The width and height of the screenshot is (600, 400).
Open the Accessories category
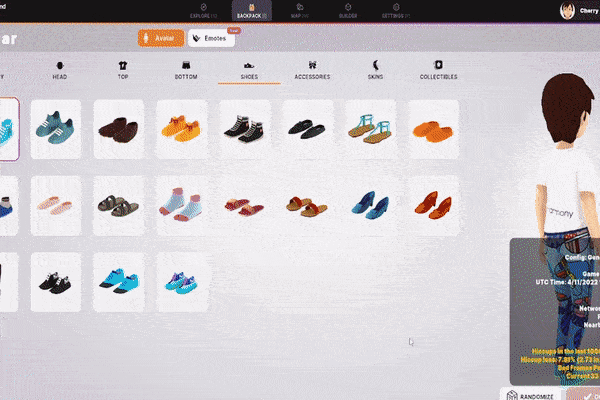(312, 70)
